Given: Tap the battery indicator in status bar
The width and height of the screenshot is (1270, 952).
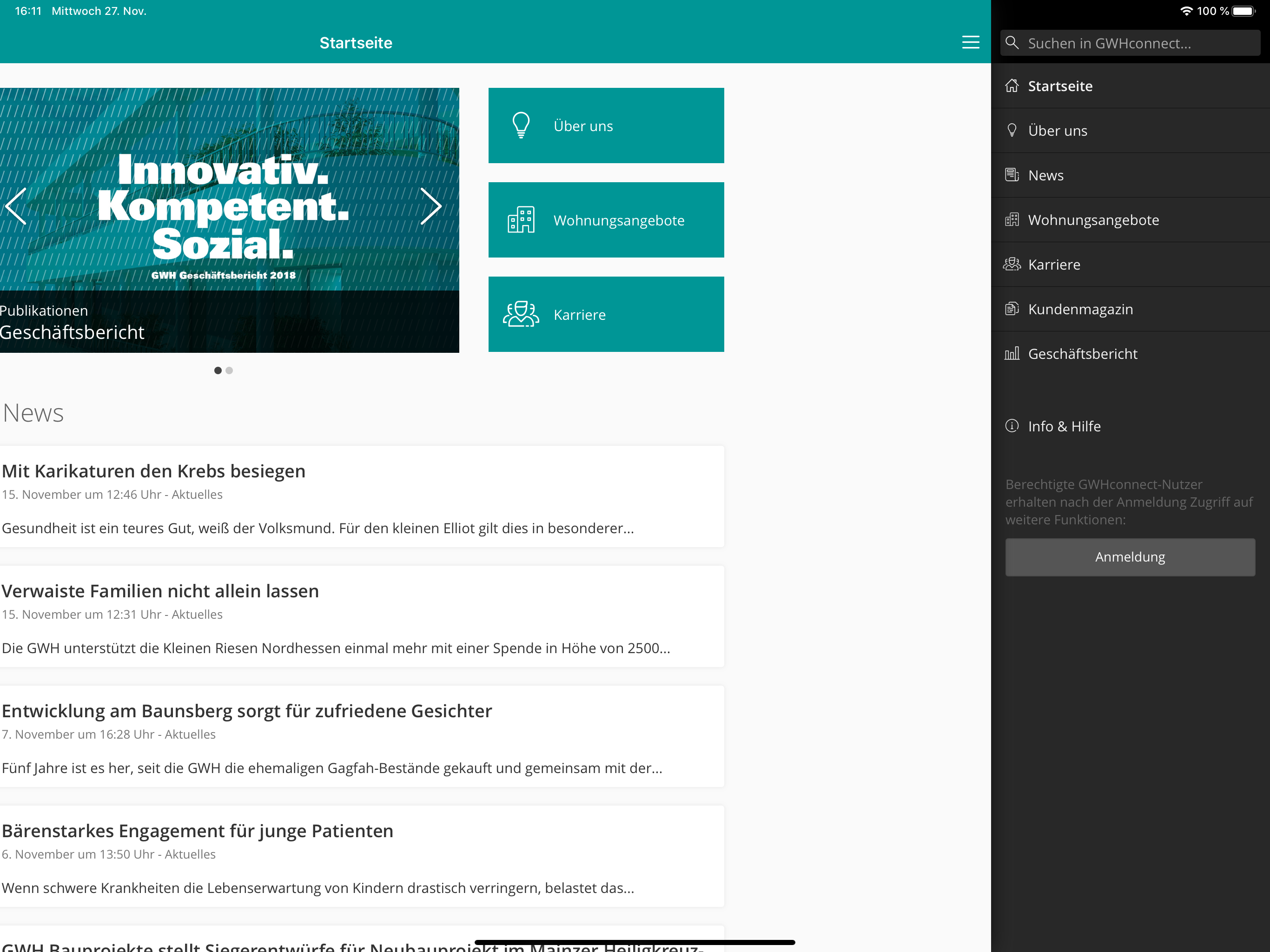Looking at the screenshot, I should pyautogui.click(x=1244, y=11).
